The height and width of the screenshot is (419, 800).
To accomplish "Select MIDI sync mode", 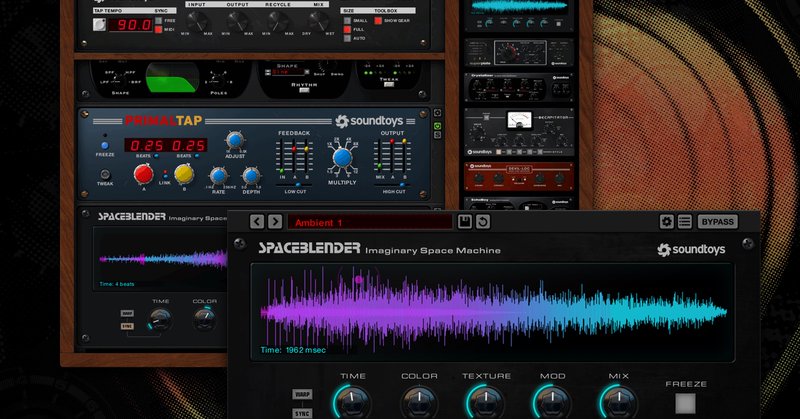I will click(158, 30).
